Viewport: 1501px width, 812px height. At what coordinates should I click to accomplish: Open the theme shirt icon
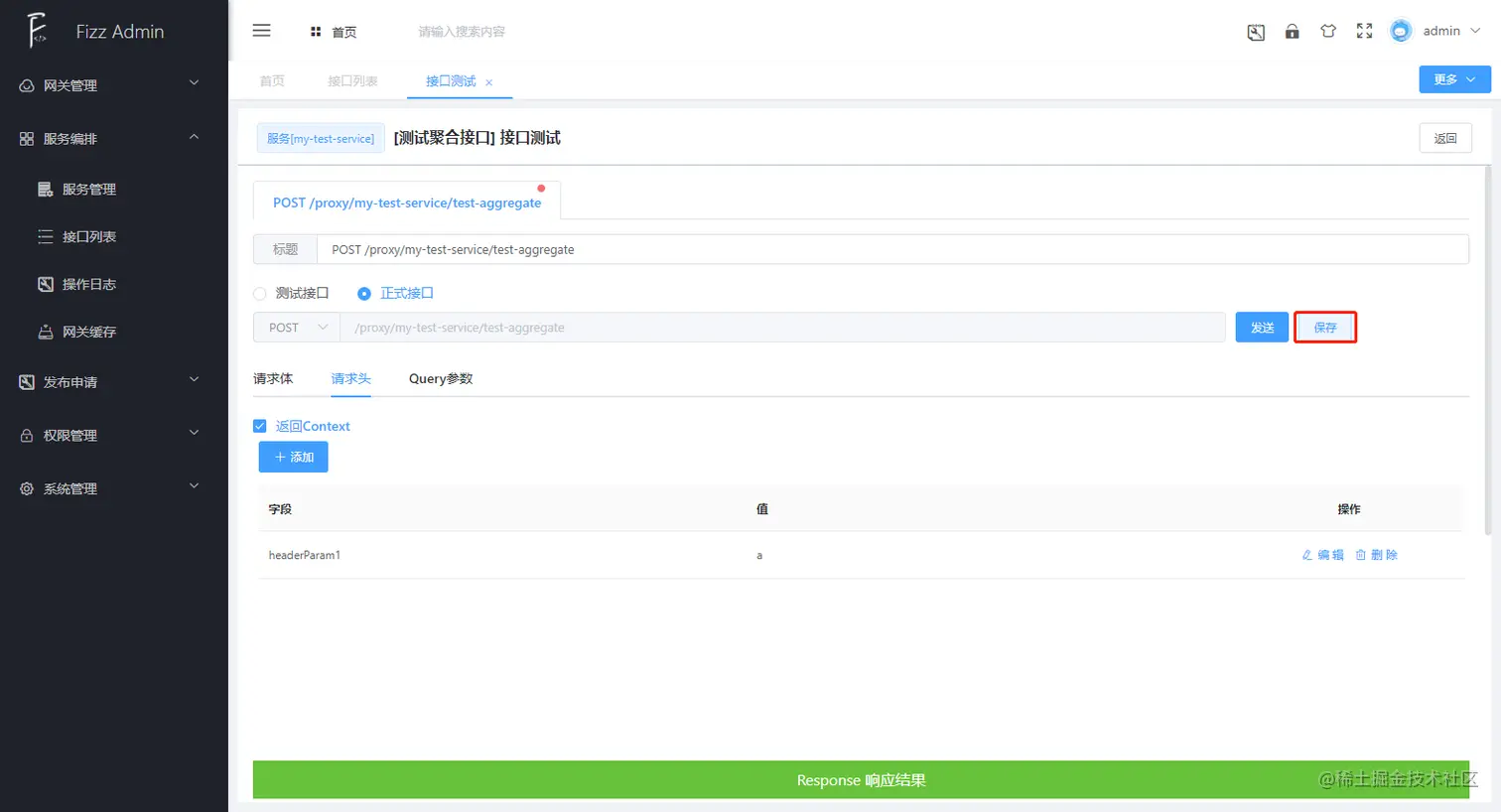click(1328, 31)
